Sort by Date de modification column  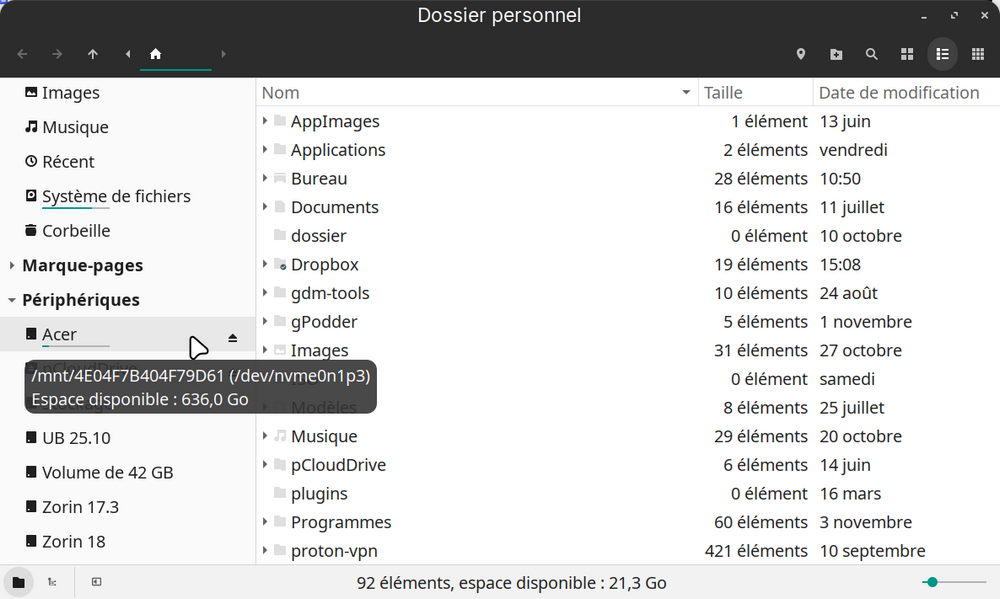[898, 92]
